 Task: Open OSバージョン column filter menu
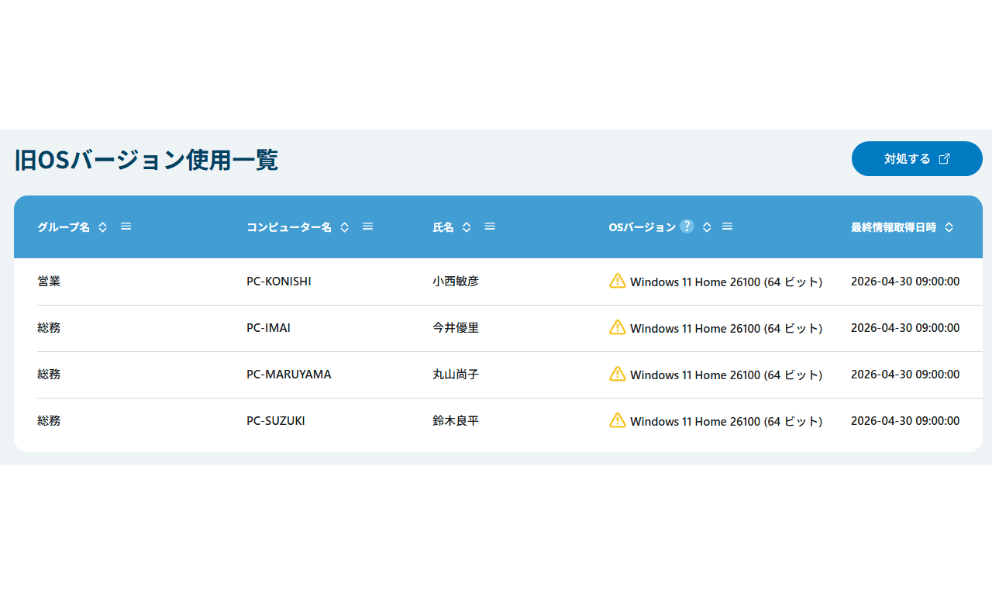click(x=728, y=226)
